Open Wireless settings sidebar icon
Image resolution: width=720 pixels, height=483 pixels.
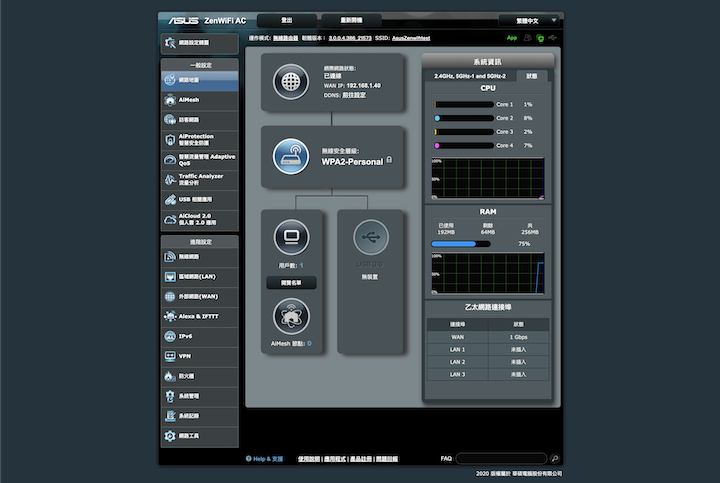pos(170,257)
